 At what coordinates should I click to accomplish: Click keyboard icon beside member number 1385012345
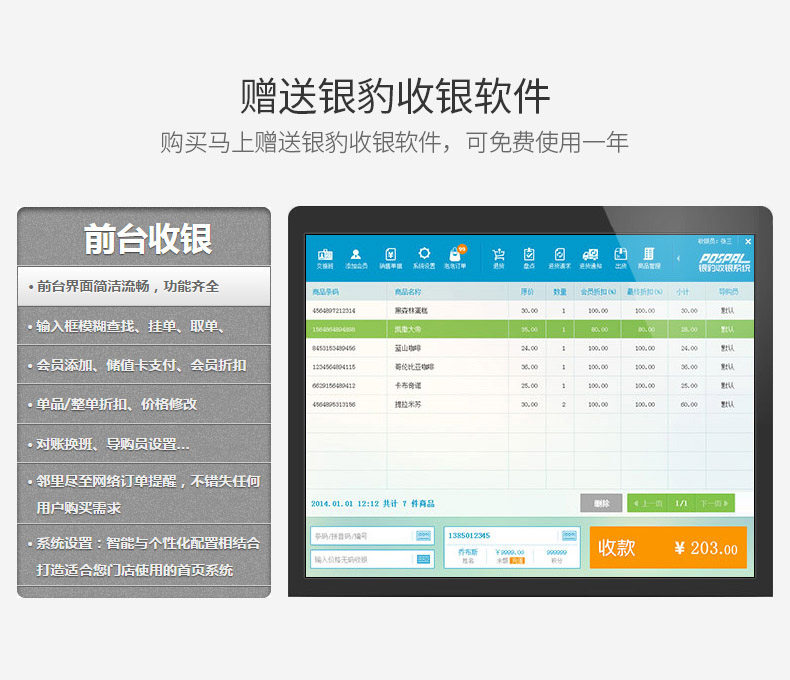click(569, 535)
